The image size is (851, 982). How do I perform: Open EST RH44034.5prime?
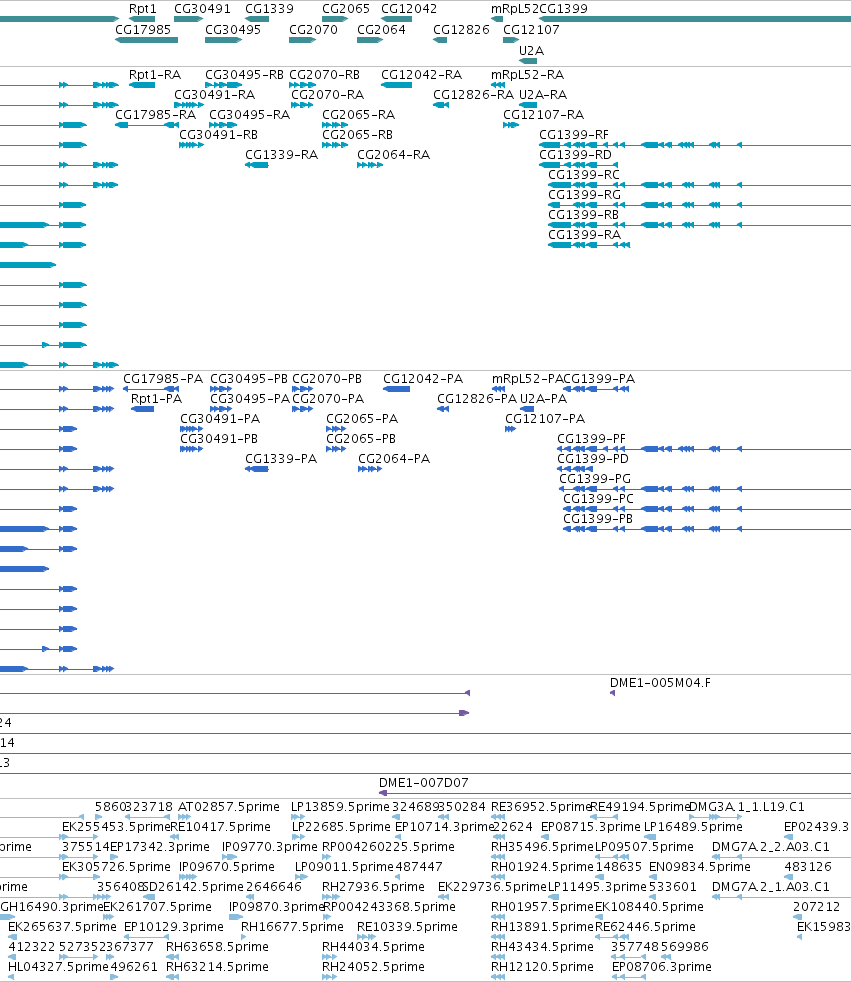329,957
